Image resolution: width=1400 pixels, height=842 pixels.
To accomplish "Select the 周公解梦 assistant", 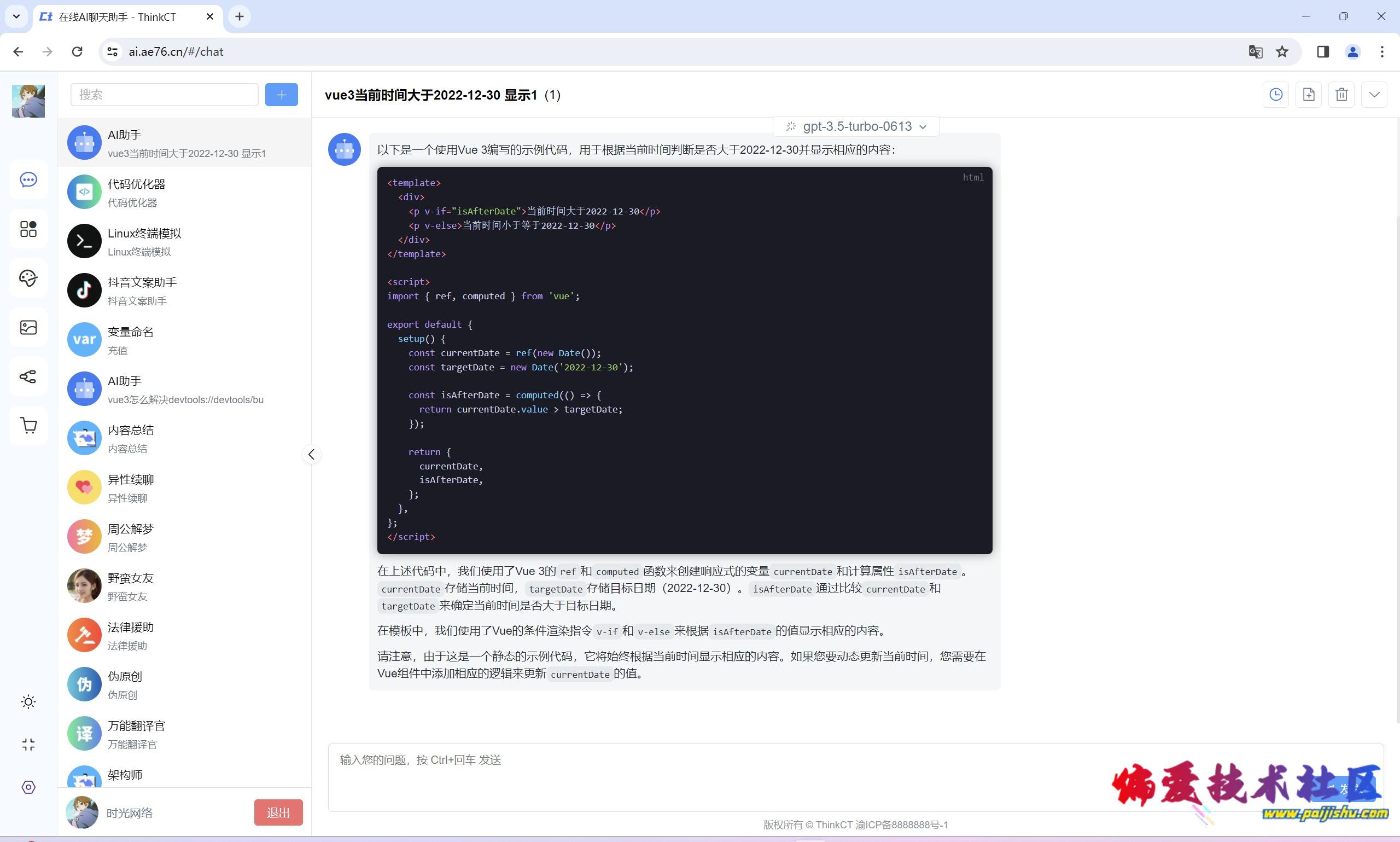I will click(184, 537).
